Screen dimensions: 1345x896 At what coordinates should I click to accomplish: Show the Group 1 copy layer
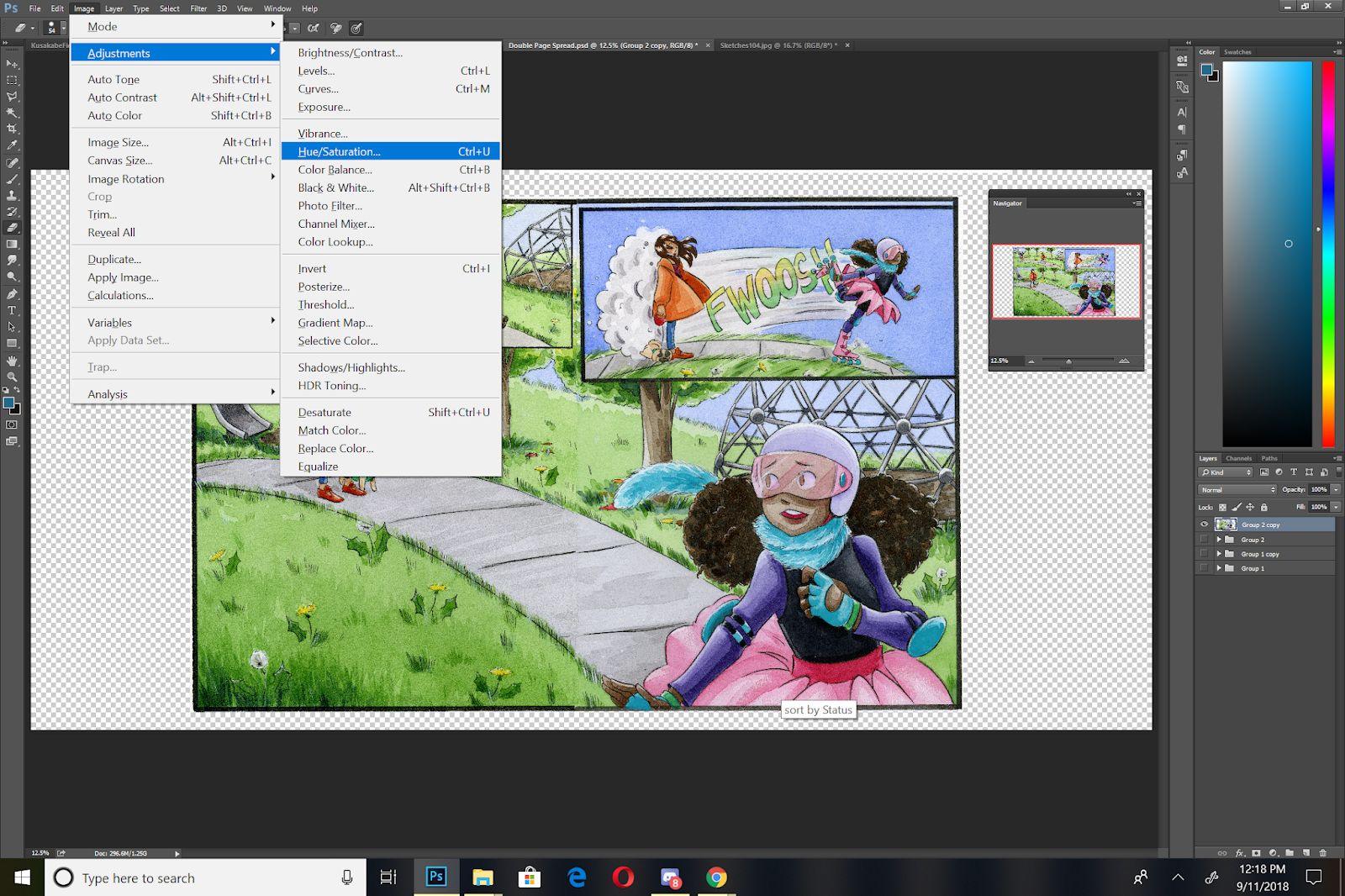point(1204,554)
